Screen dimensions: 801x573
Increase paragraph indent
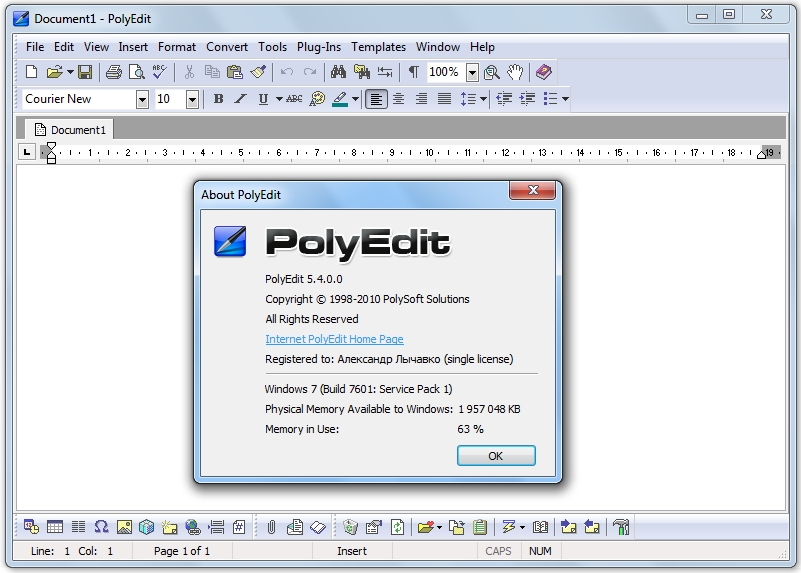[527, 99]
